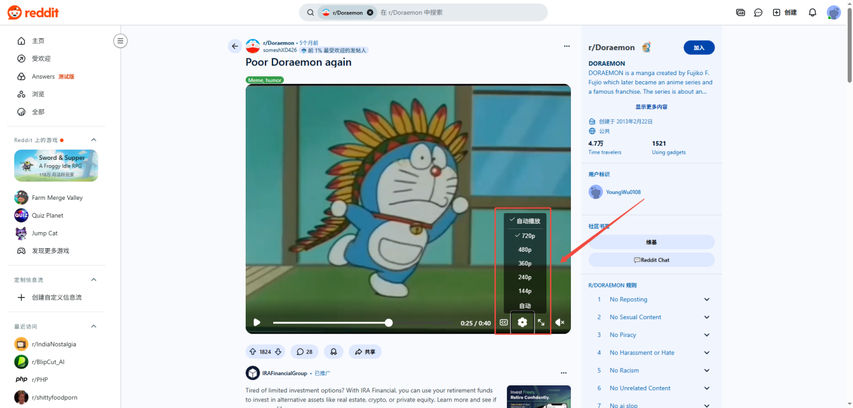
Task: Click the Meme_humor flair tag
Action: [x=264, y=80]
